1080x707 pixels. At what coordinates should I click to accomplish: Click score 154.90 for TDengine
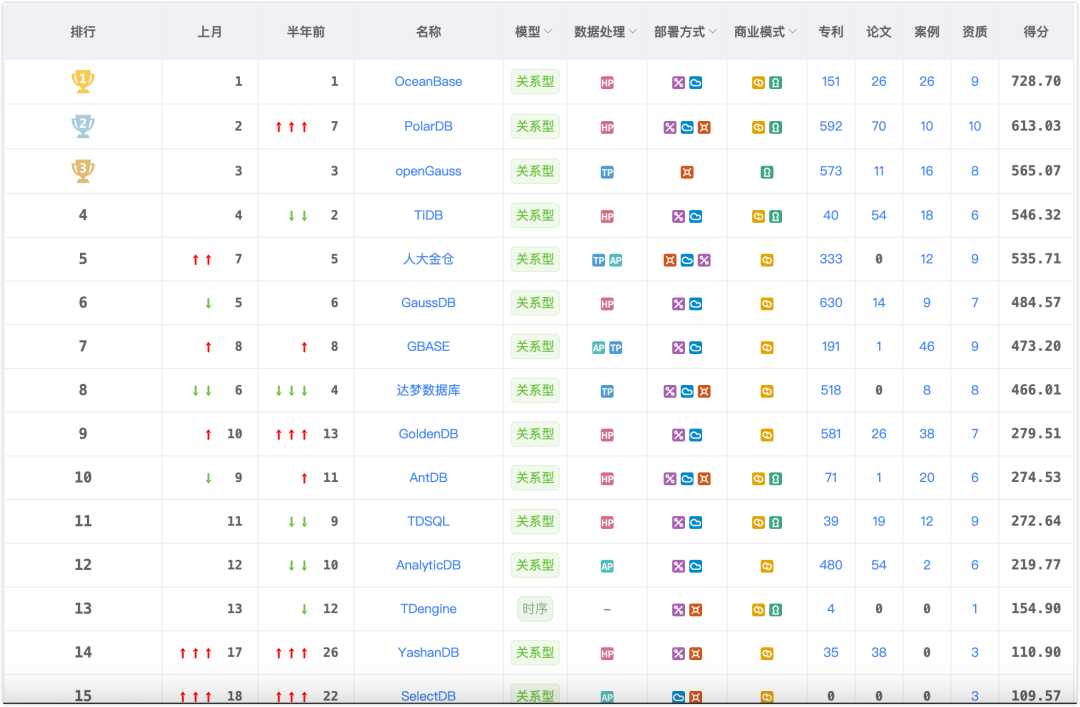1036,608
